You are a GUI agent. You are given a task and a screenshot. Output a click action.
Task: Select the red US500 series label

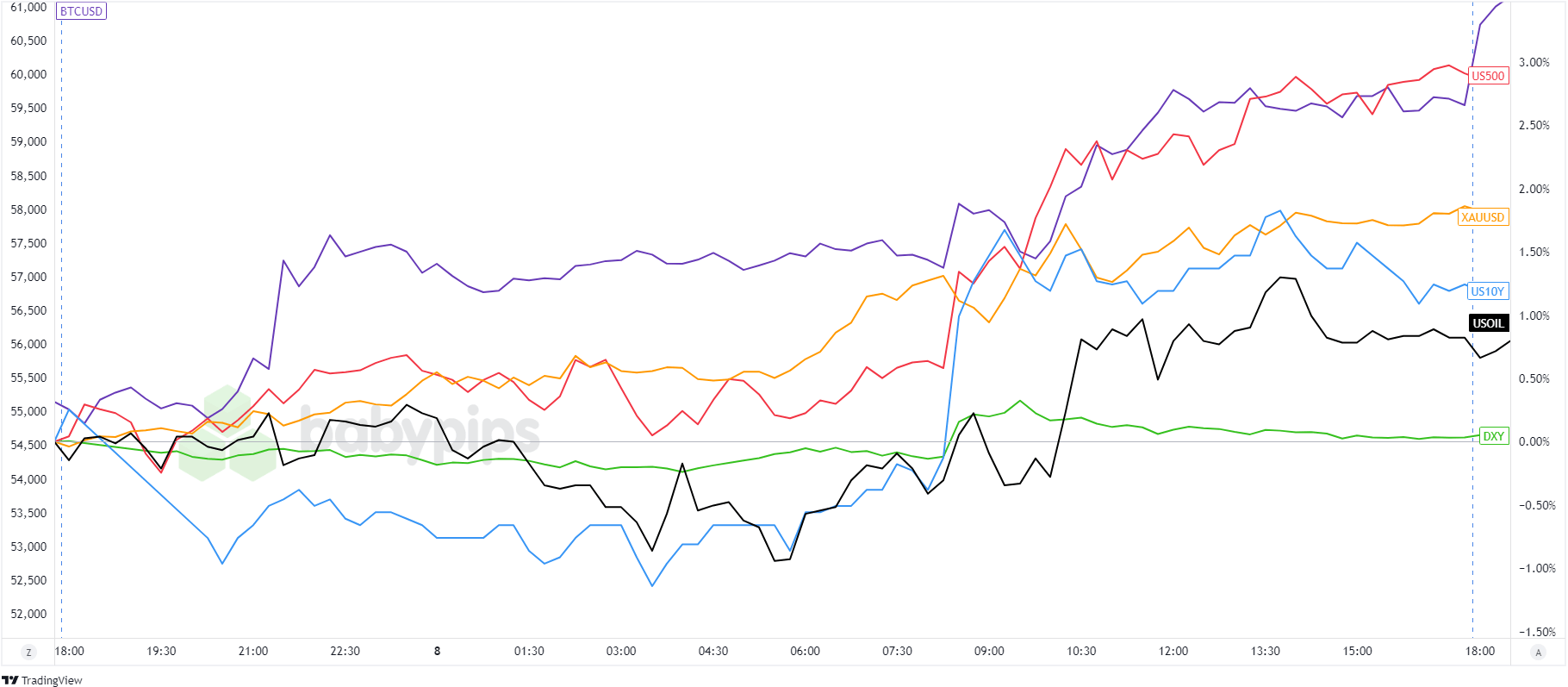(1488, 76)
